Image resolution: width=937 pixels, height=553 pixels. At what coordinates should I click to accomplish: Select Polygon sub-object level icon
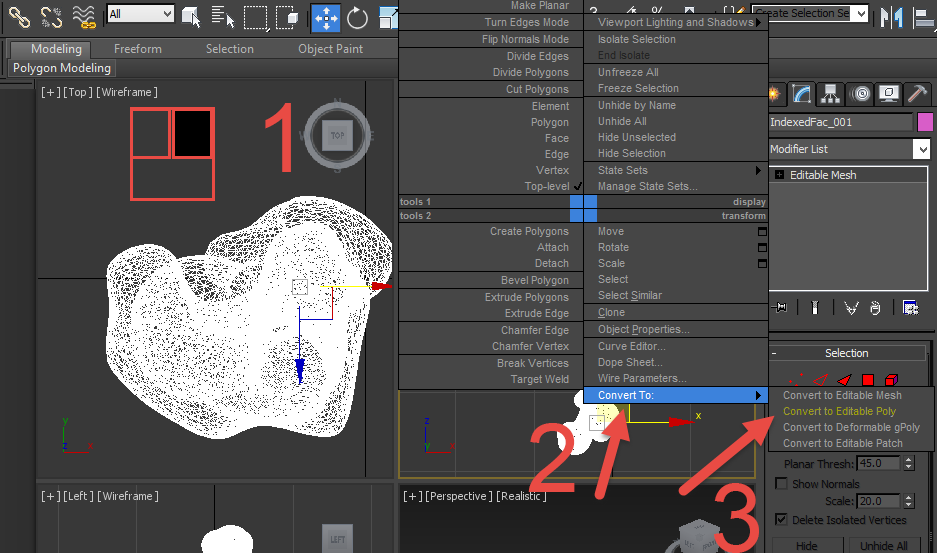[x=868, y=380]
